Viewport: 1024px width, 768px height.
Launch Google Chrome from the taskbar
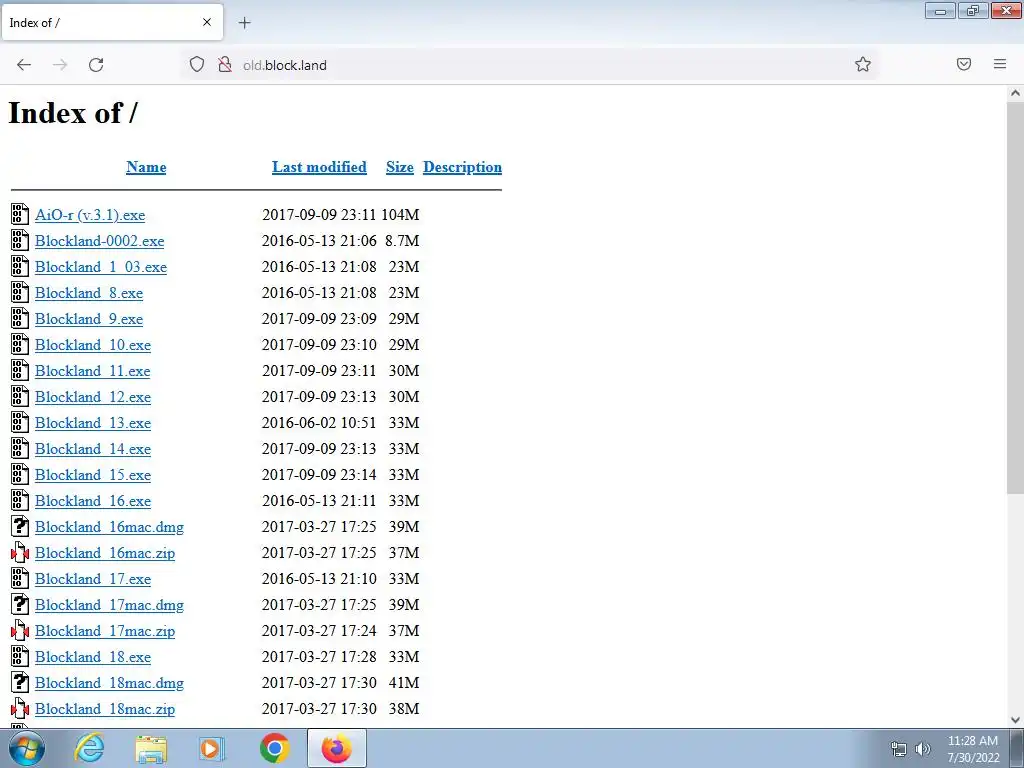tap(274, 748)
